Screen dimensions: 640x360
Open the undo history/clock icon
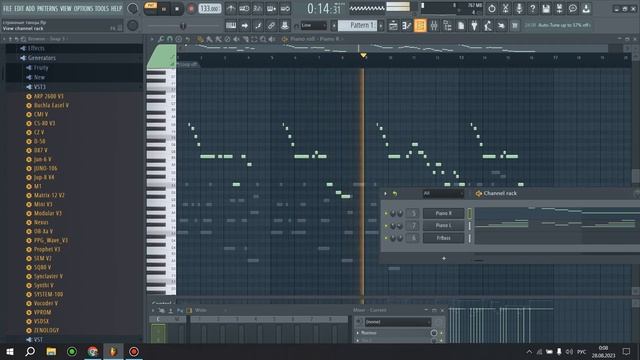492,9
